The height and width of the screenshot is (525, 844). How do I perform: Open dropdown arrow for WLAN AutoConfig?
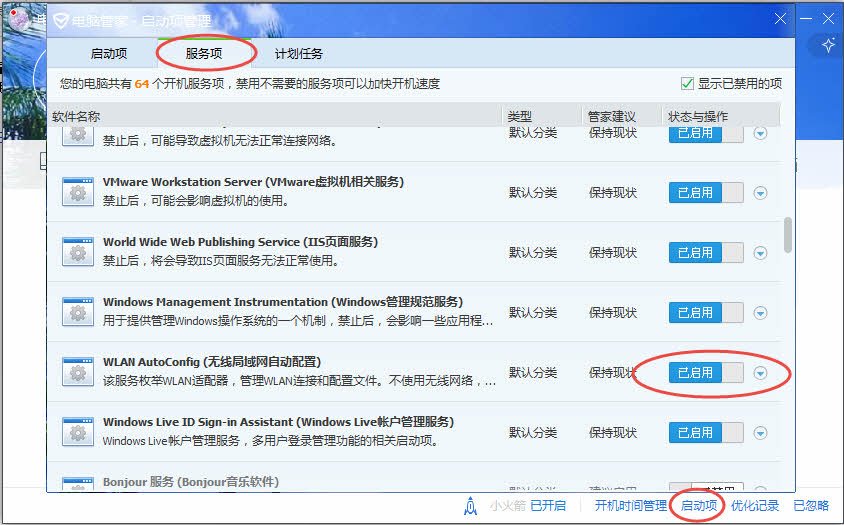point(760,373)
